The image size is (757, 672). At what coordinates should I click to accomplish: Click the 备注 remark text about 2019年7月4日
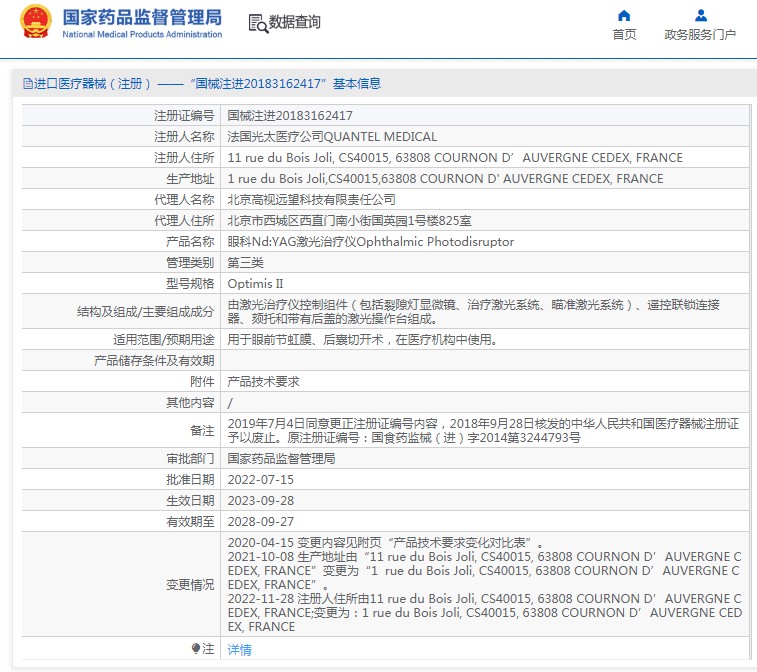483,431
